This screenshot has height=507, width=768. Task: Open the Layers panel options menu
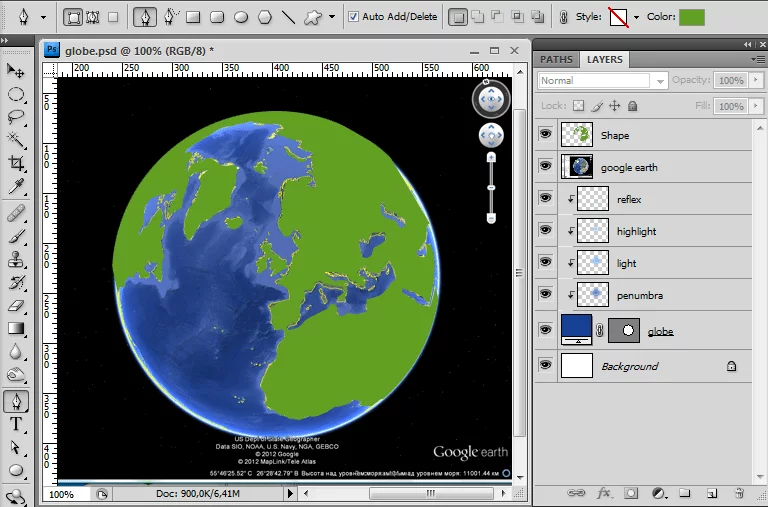pos(760,59)
